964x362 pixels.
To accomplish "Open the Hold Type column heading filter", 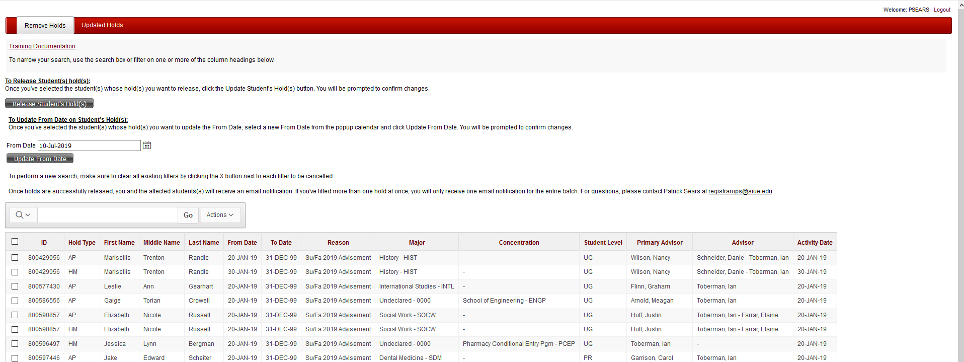I will coord(82,243).
